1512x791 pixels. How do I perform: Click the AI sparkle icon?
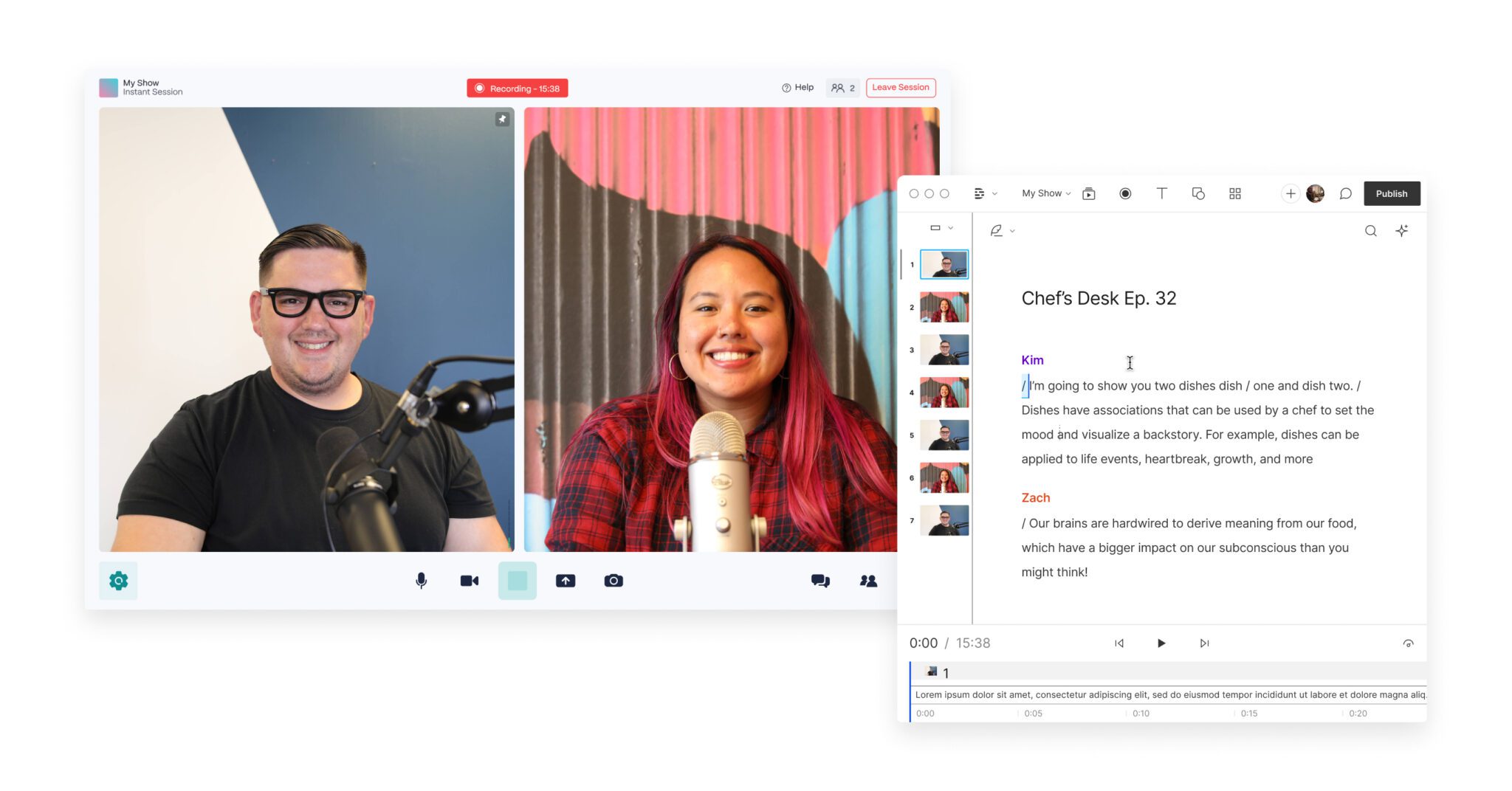1402,230
